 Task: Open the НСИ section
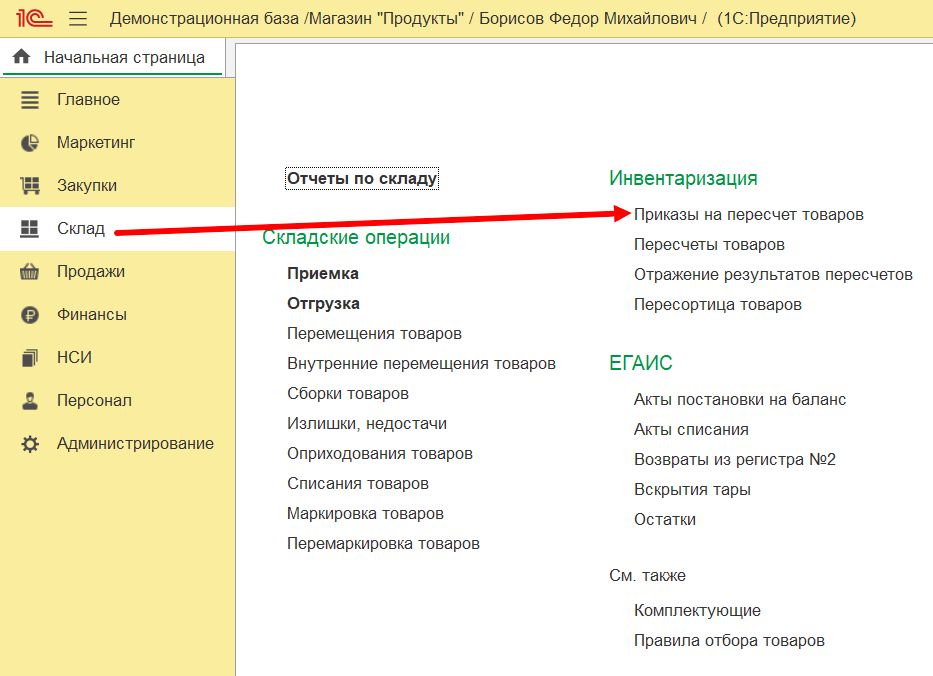coord(118,358)
